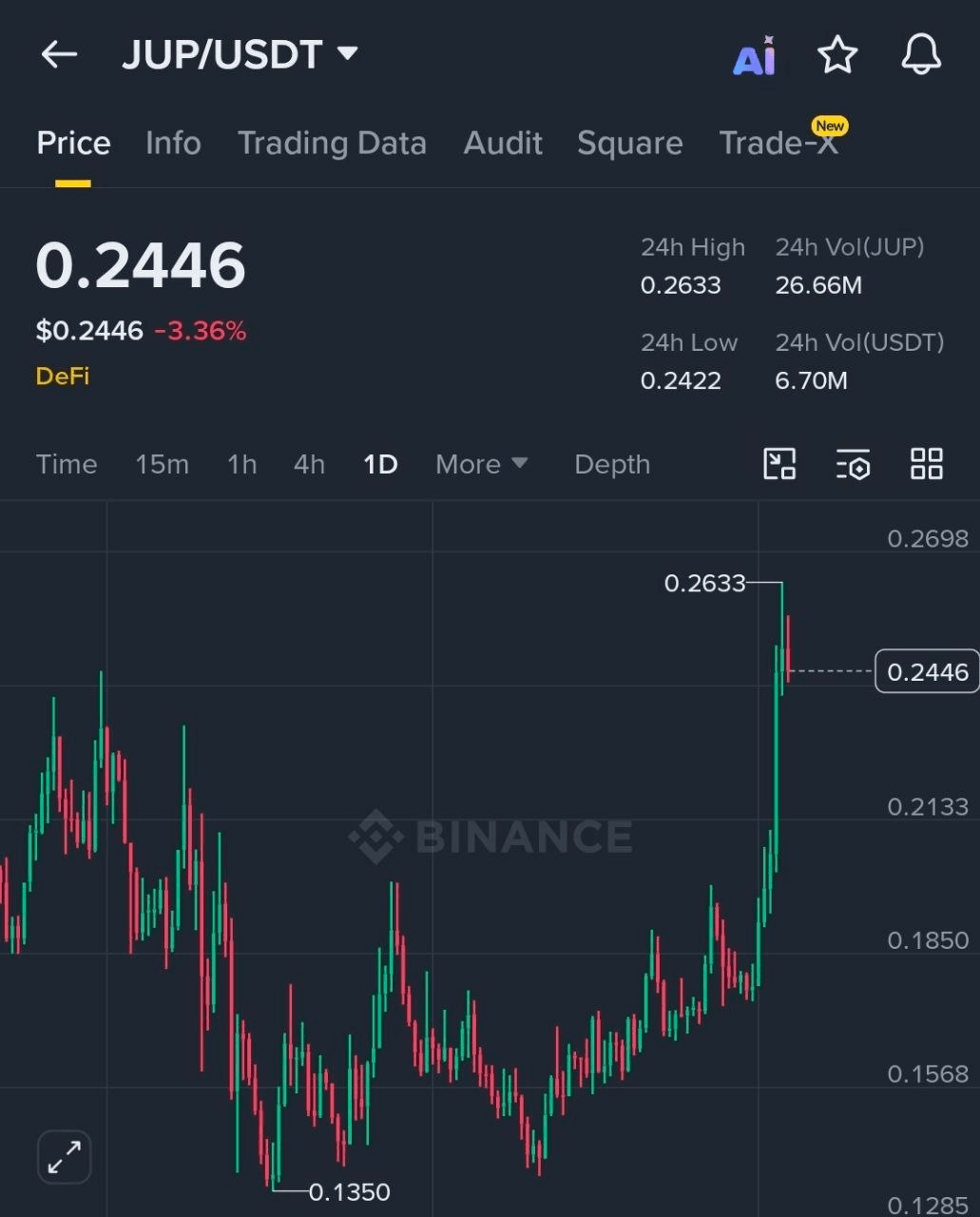The height and width of the screenshot is (1217, 980).
Task: Tap the 0.2133 axis price label
Action: coord(927,807)
